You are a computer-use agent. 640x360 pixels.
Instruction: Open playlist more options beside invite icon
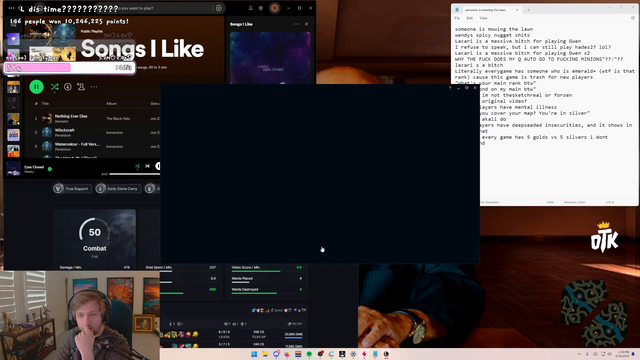click(94, 87)
